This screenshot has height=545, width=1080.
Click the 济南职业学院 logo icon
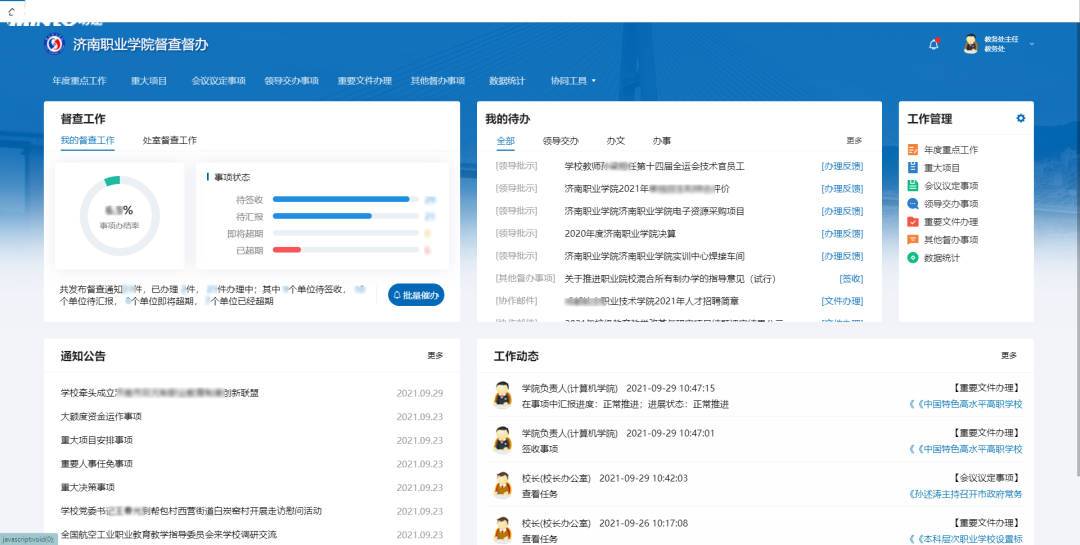54,44
